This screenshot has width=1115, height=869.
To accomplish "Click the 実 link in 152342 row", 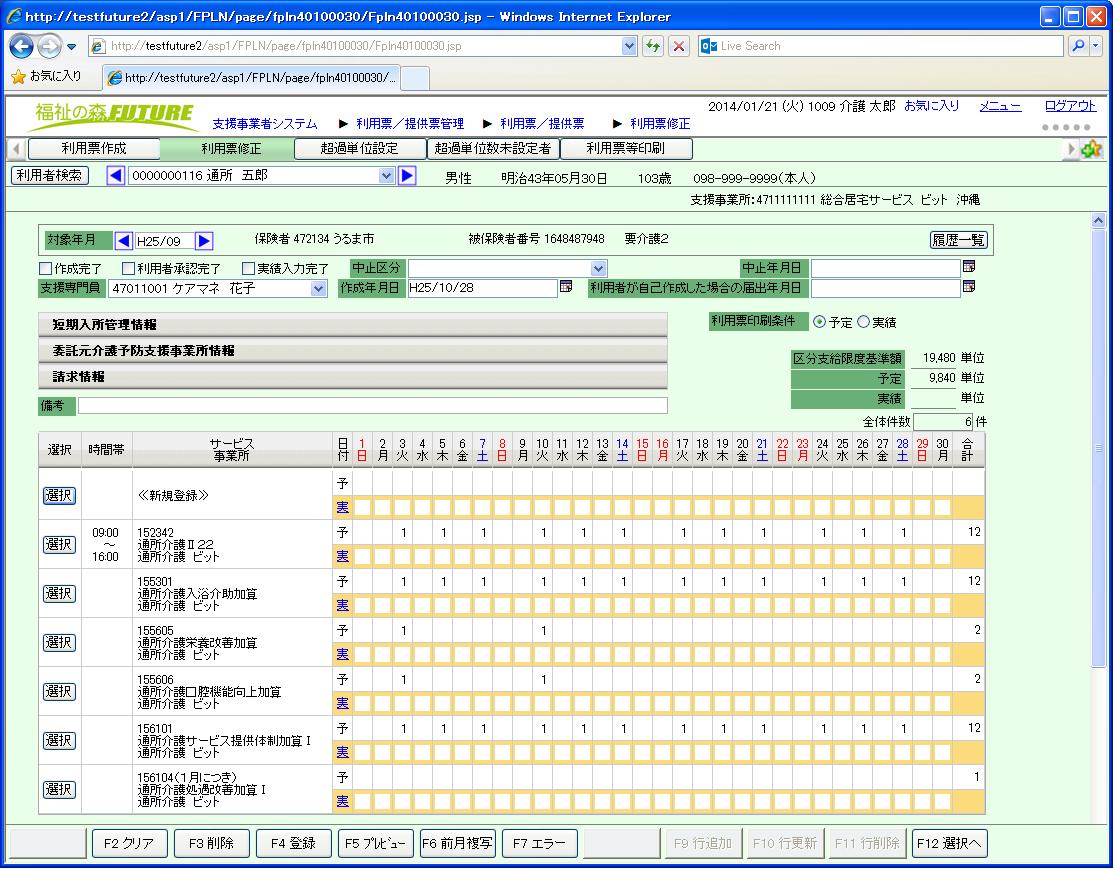I will 342,556.
